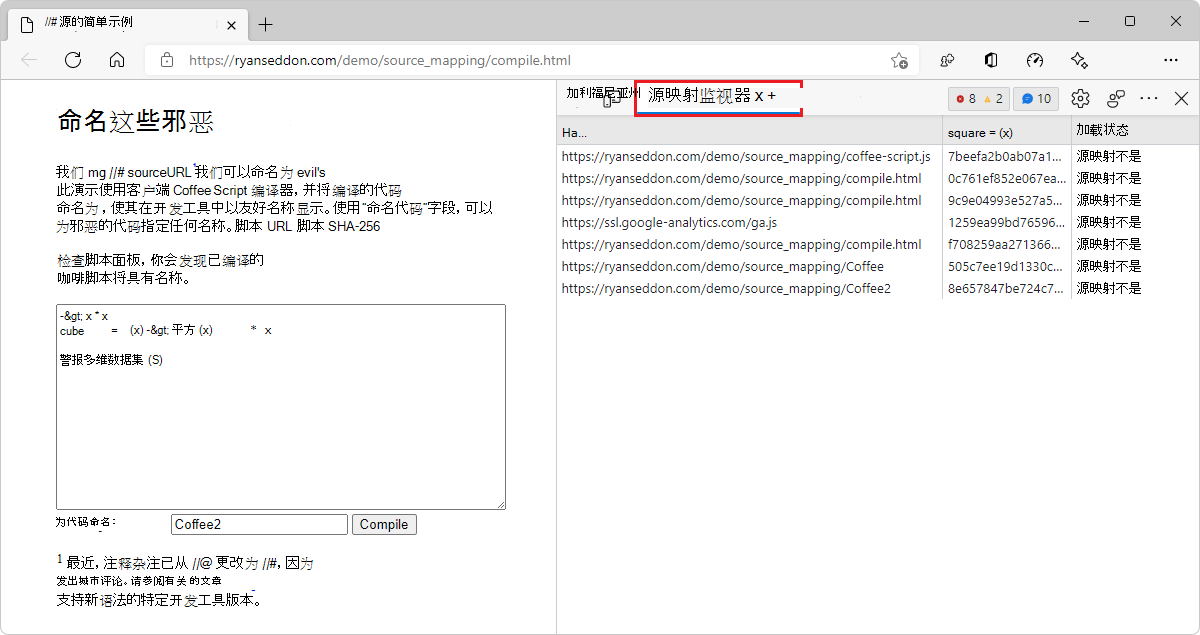1200x635 pixels.
Task: Click the 命名这些邪恶 page heading
Action: tap(136, 122)
